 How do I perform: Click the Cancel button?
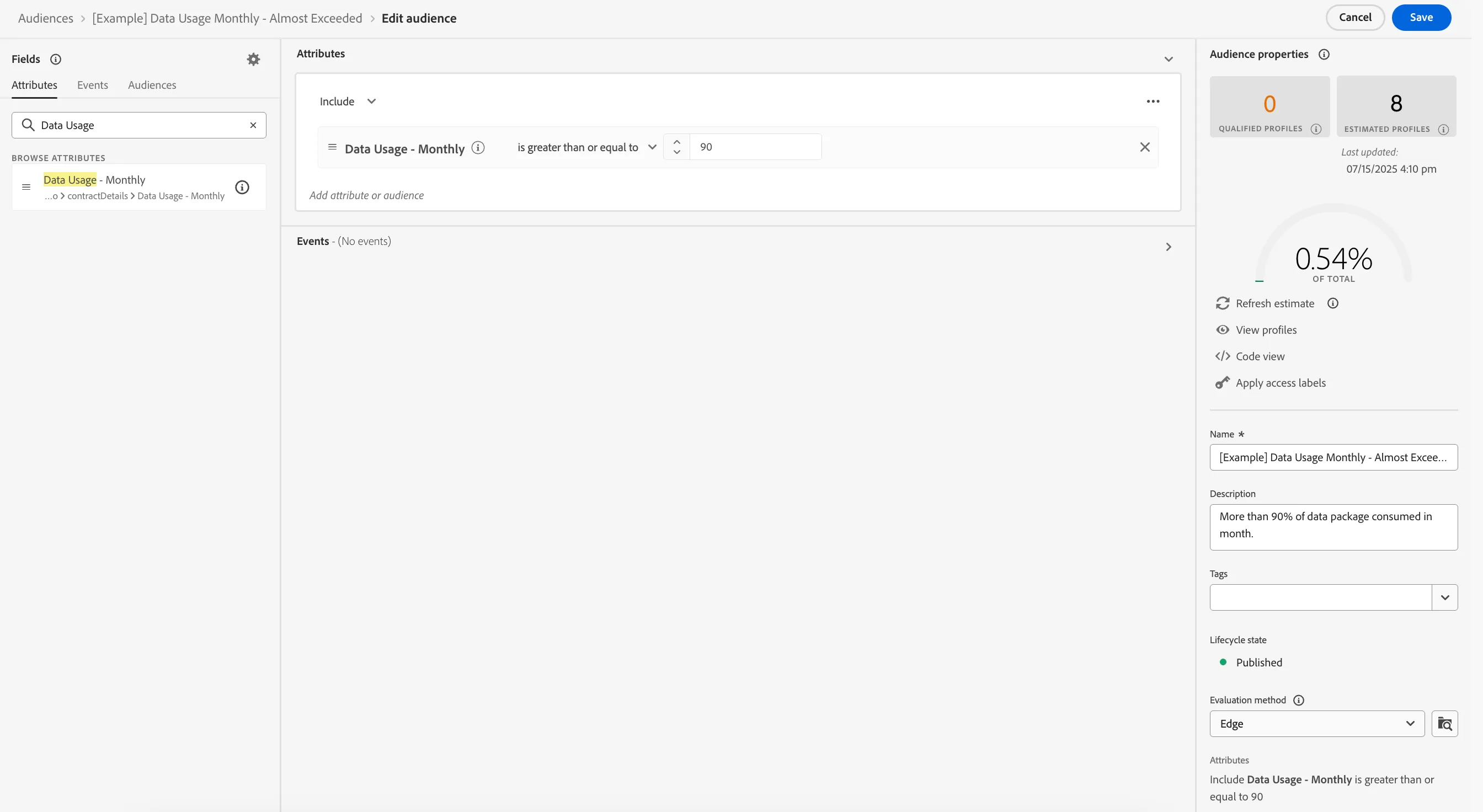click(x=1354, y=17)
